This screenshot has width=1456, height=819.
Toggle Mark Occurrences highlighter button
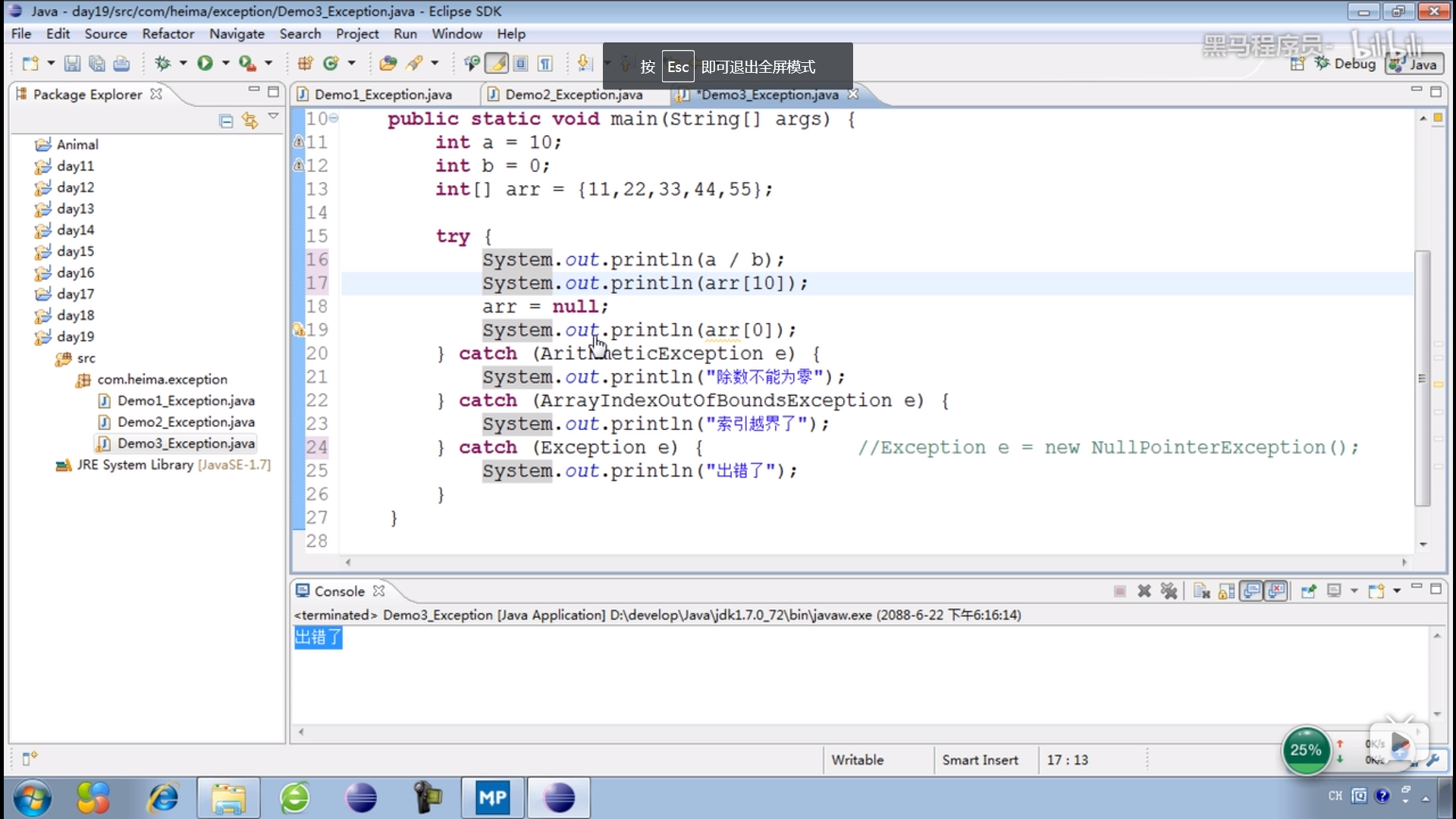click(497, 64)
